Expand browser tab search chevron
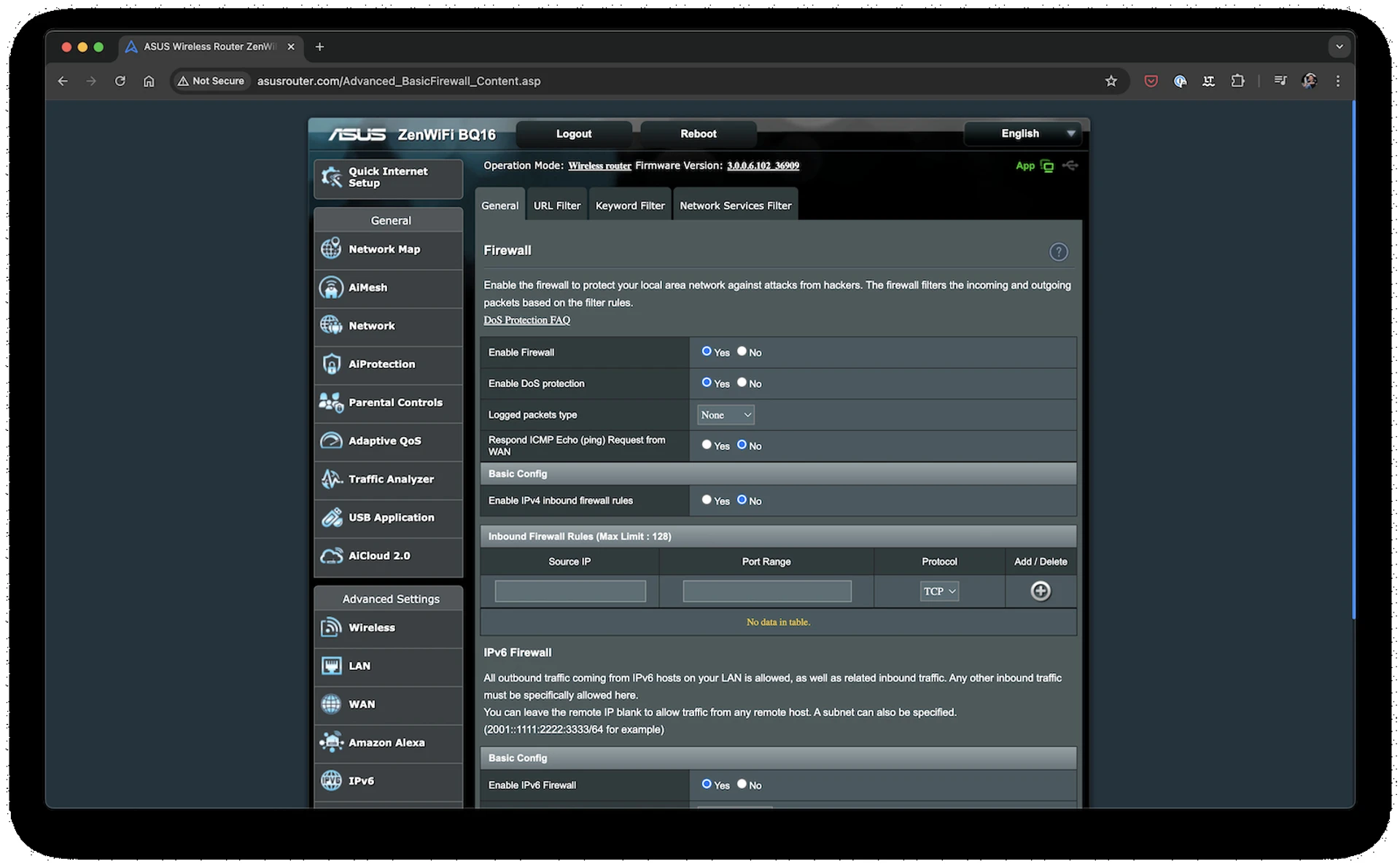Screen dimensions: 1400x867 tap(1339, 47)
